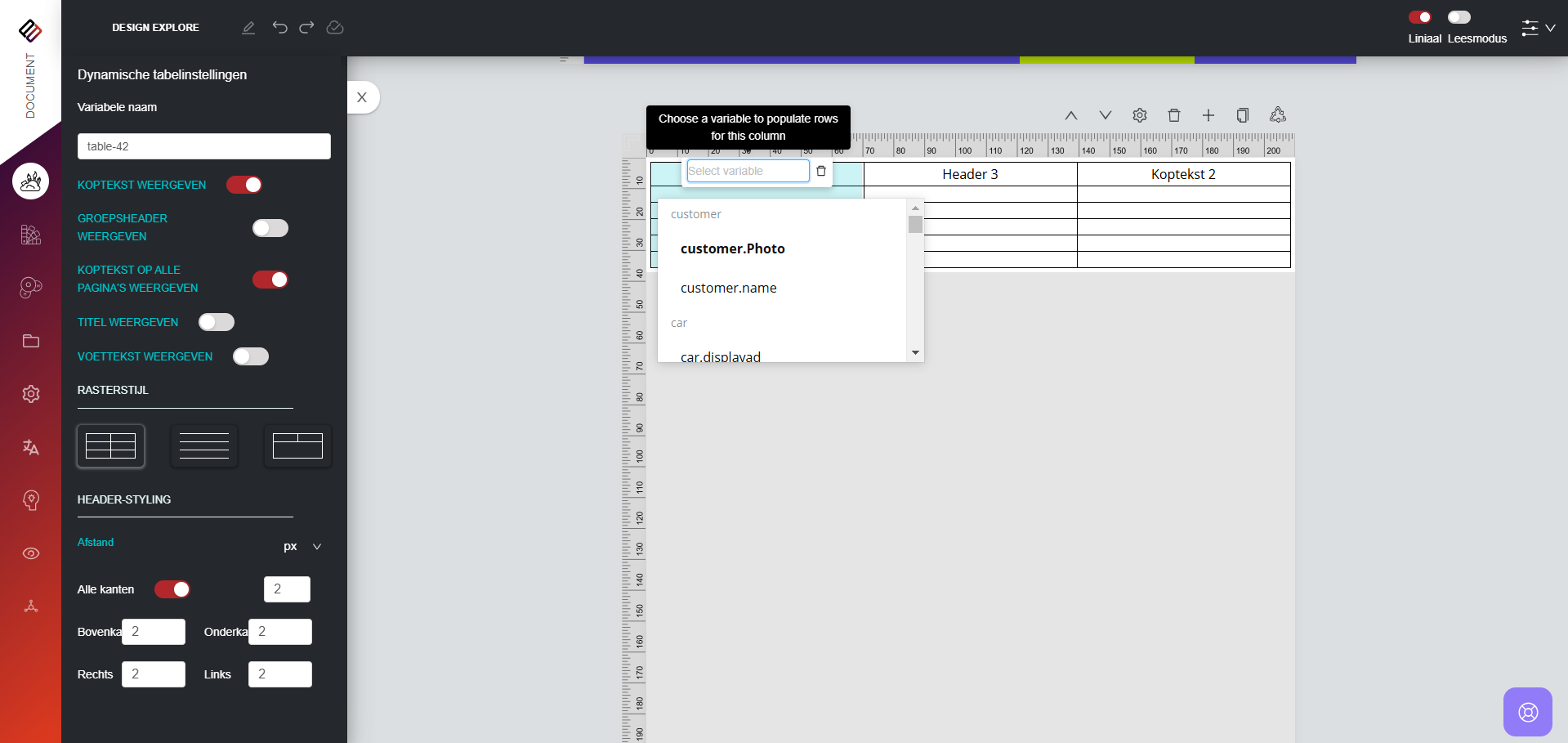Click the duplicate copy icon above table

coord(1243,115)
